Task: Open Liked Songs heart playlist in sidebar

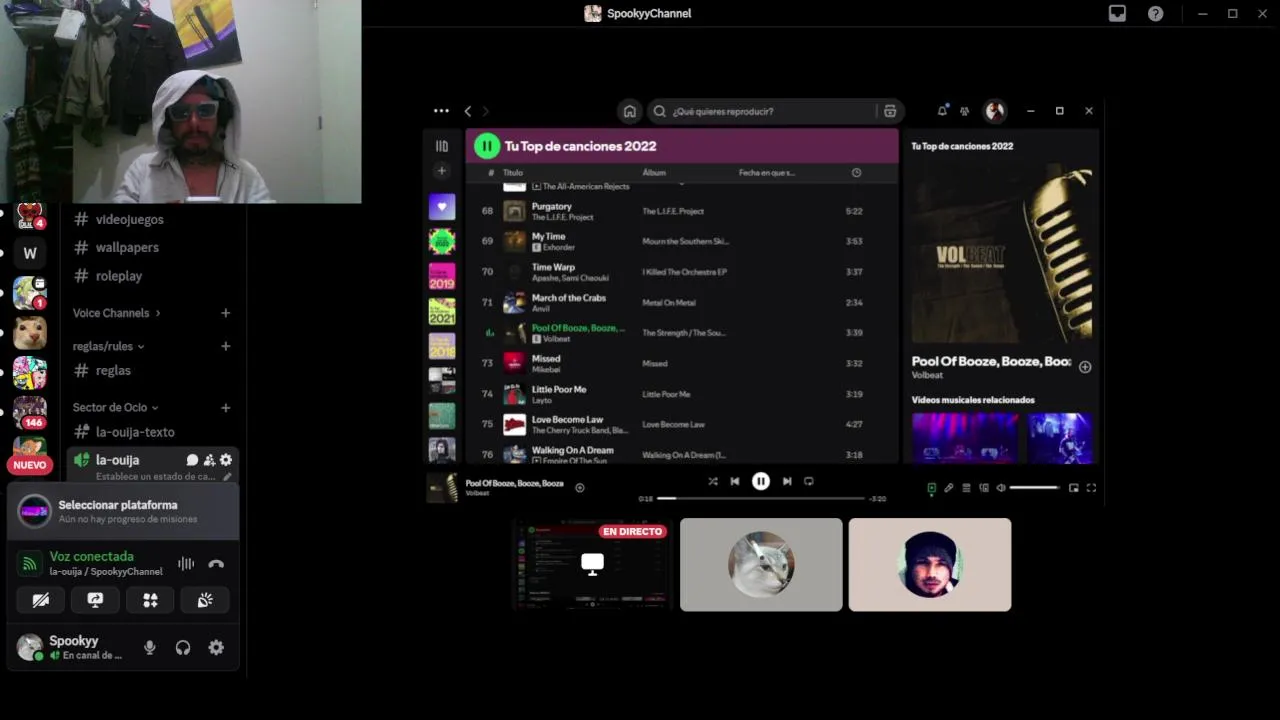Action: tap(442, 207)
